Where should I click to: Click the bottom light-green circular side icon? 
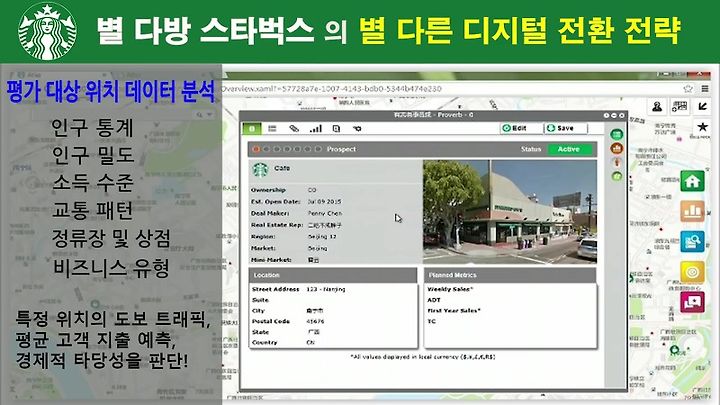616,176
